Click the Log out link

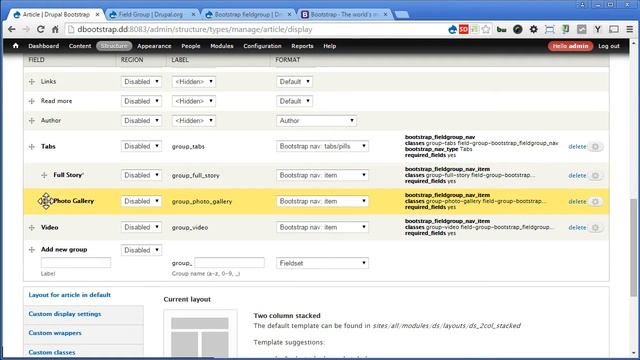[x=609, y=46]
